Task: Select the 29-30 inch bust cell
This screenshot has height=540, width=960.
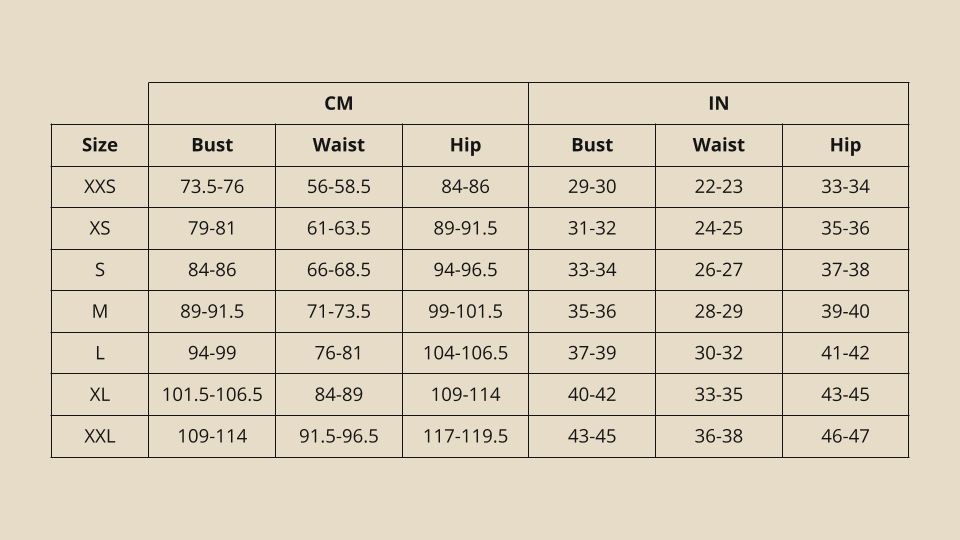Action: pos(592,187)
